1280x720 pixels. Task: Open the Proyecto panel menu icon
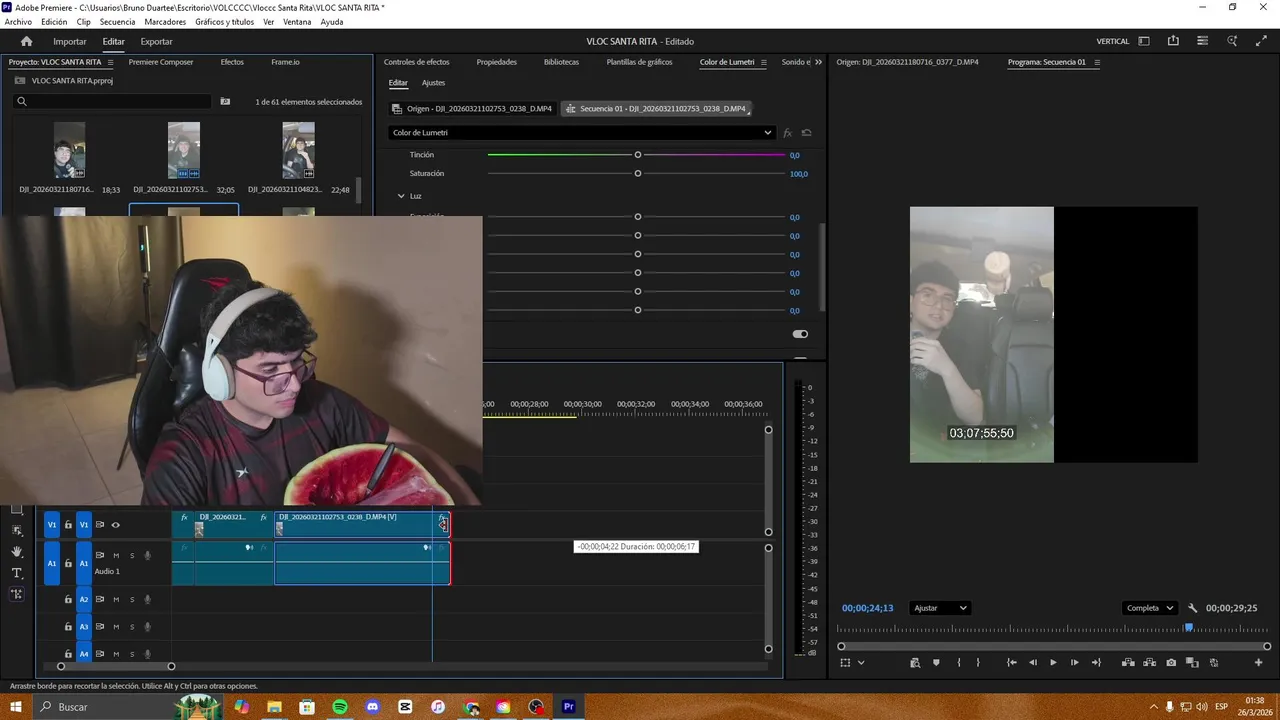pyautogui.click(x=111, y=62)
